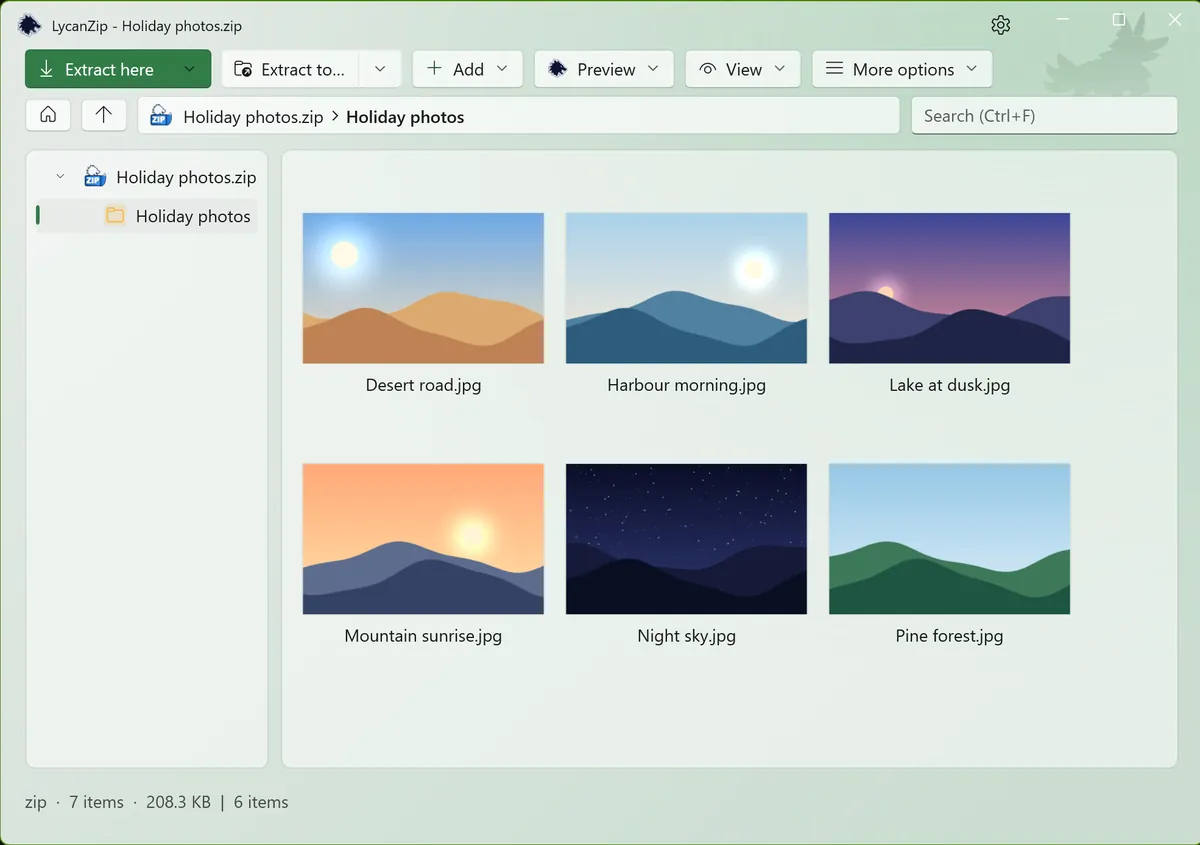Select Holiday photos folder in tree
This screenshot has height=845, width=1200.
tap(147, 216)
